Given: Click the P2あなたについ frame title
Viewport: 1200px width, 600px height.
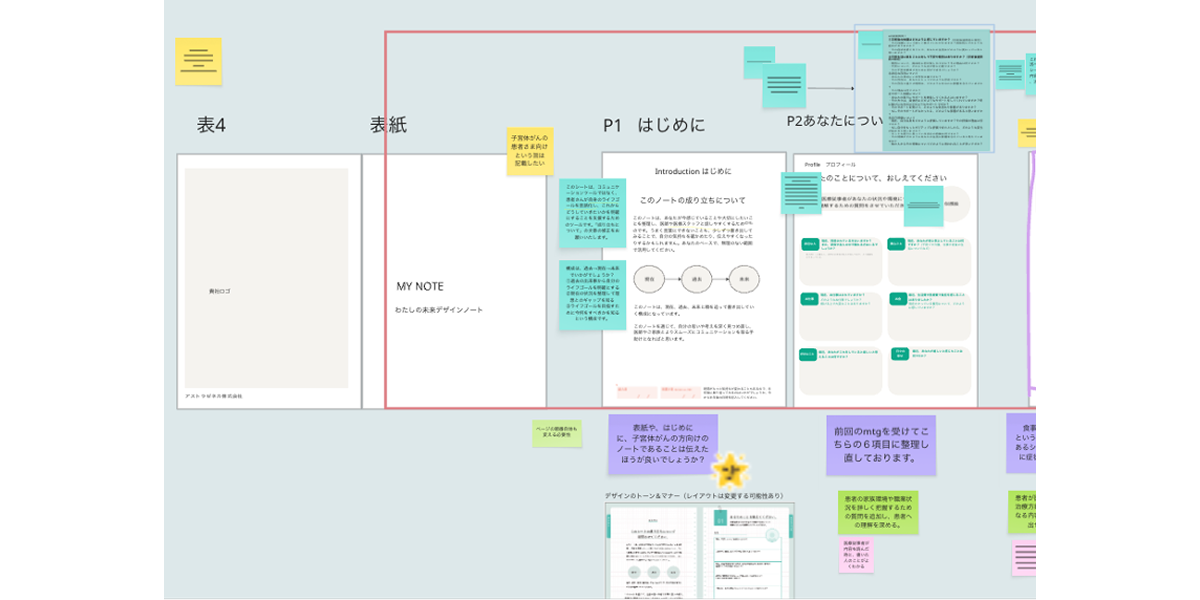Looking at the screenshot, I should (835, 121).
